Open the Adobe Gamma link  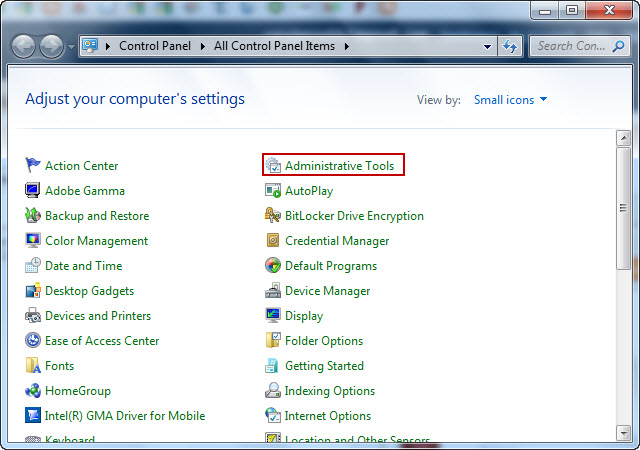pyautogui.click(x=85, y=191)
